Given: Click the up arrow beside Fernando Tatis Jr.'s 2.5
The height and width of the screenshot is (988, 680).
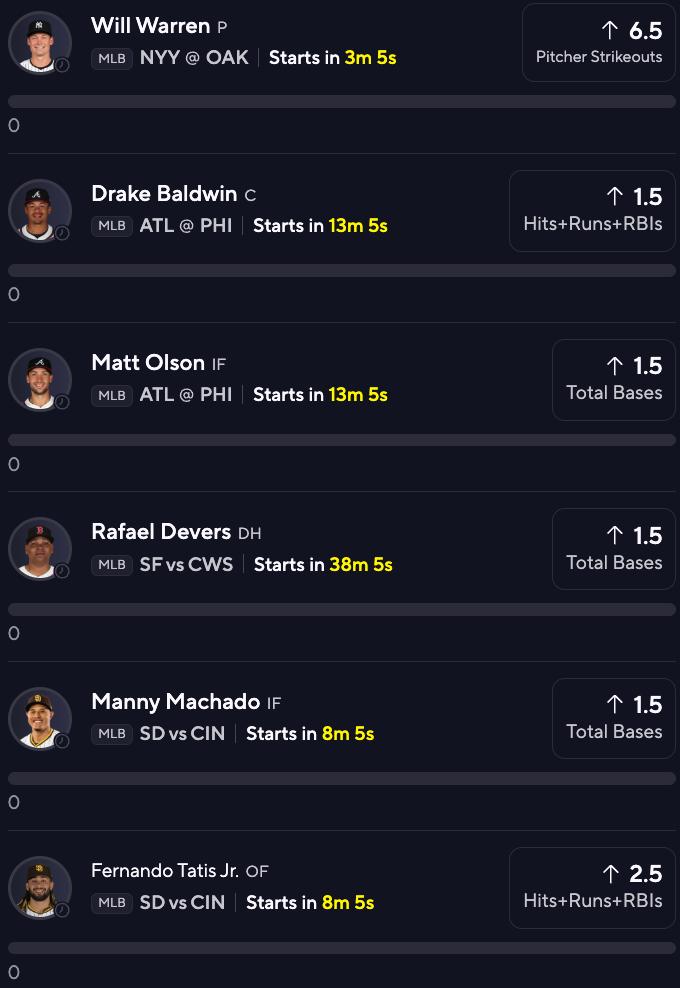Looking at the screenshot, I should tap(610, 874).
